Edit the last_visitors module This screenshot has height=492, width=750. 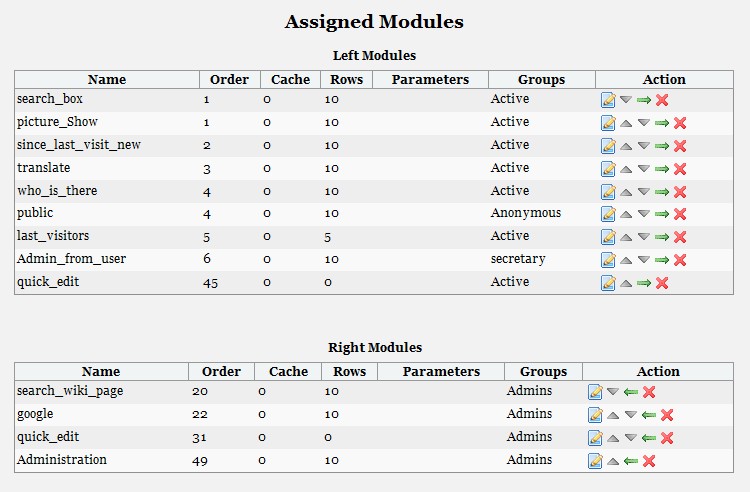pyautogui.click(x=608, y=237)
